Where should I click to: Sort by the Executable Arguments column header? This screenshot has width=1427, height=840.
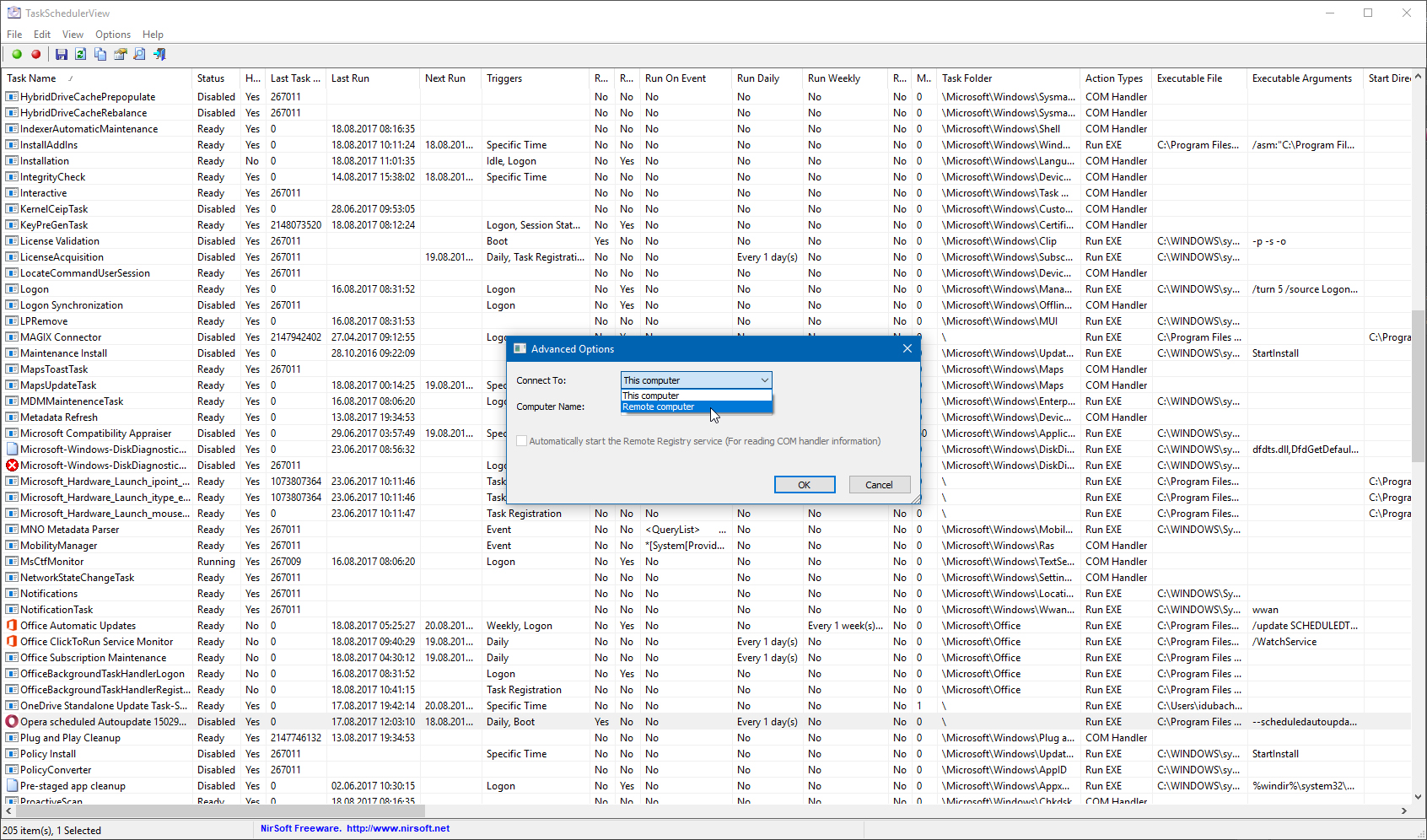pos(1306,78)
